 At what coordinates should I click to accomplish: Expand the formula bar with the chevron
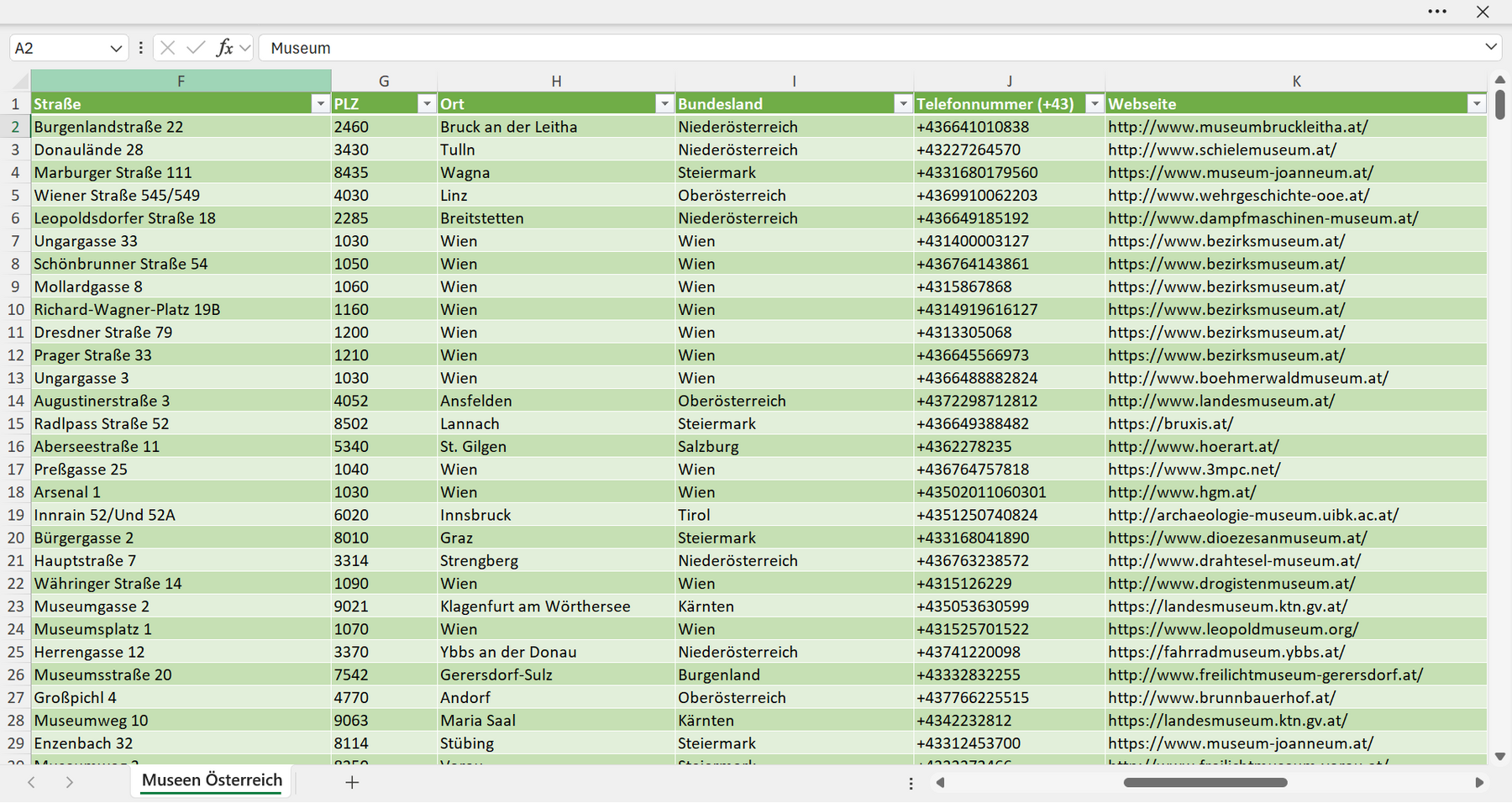[x=1491, y=47]
